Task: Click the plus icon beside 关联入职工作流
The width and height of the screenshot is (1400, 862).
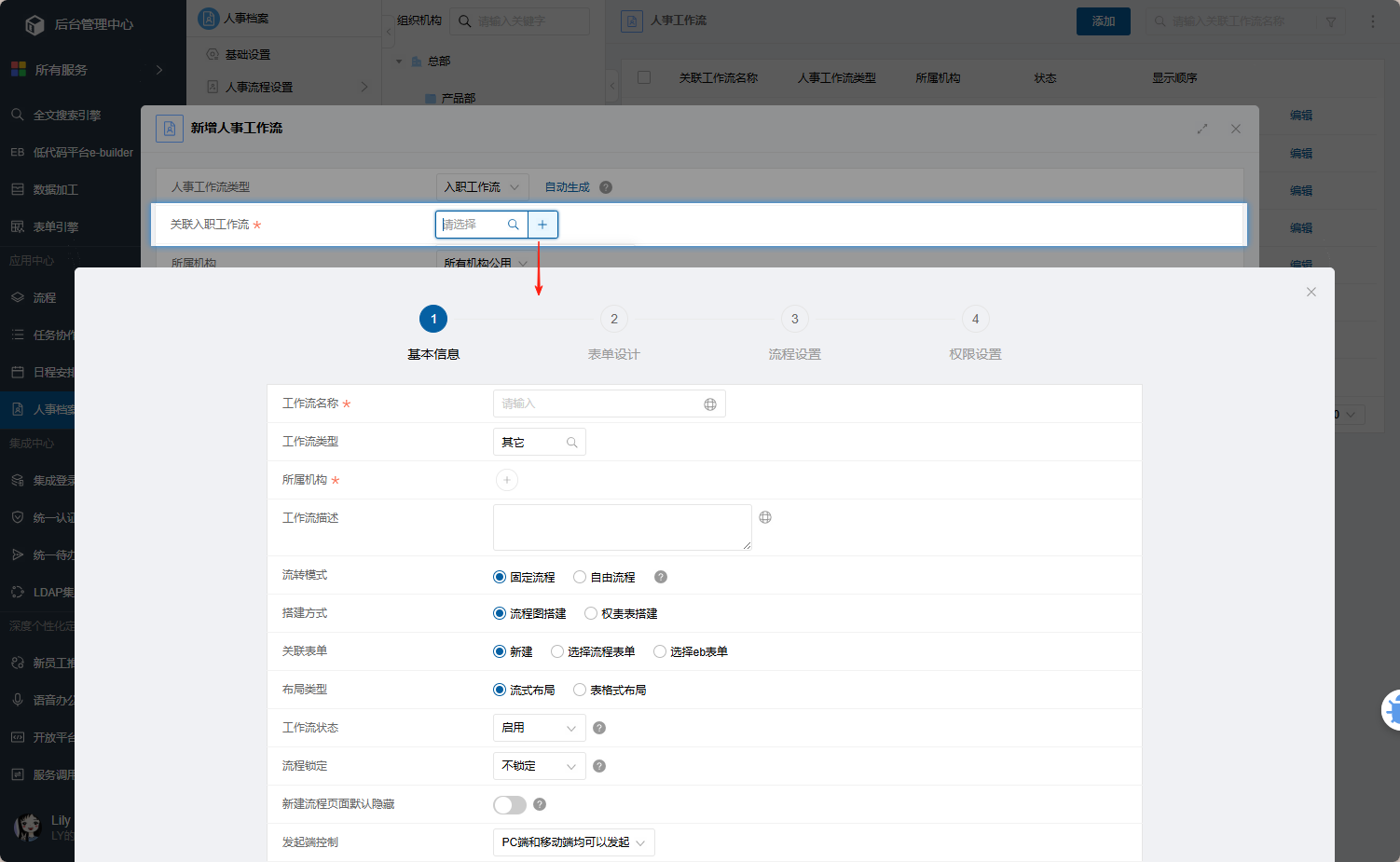Action: (x=542, y=225)
